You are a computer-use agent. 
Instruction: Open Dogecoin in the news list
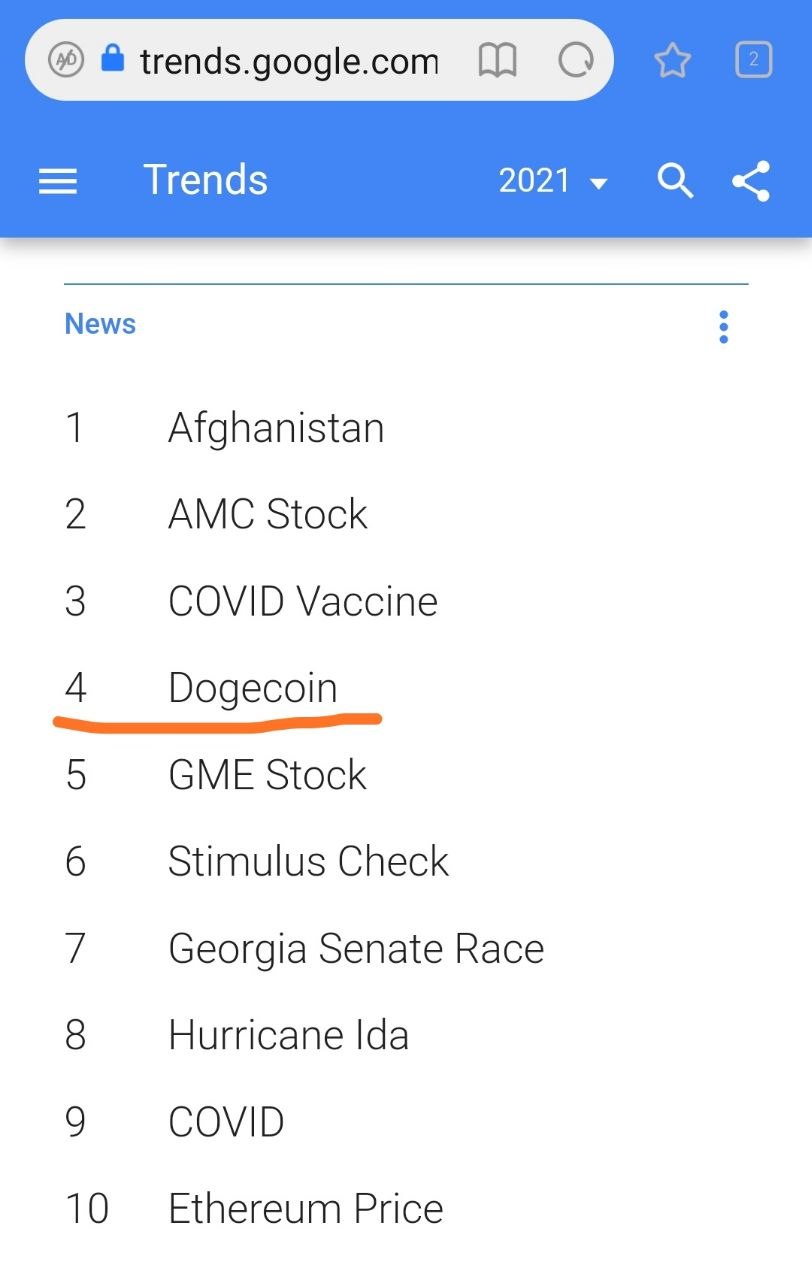[253, 689]
